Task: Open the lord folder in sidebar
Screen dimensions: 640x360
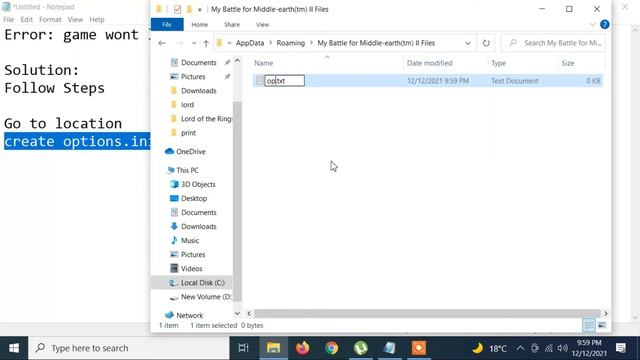Action: [x=187, y=104]
